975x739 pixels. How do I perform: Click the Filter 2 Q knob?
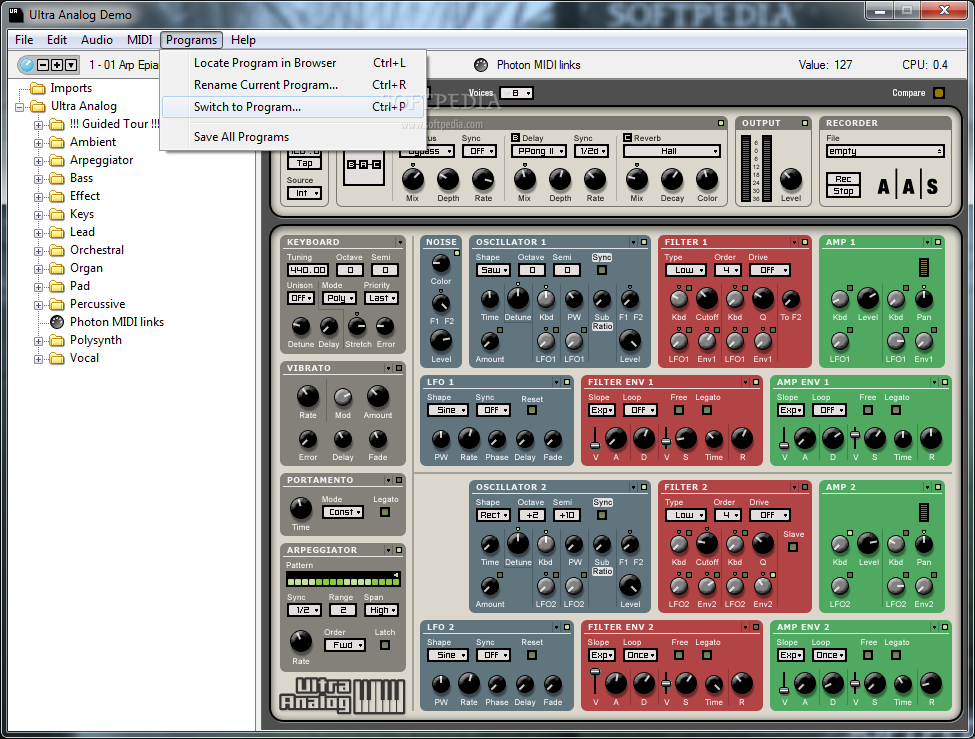pos(763,544)
